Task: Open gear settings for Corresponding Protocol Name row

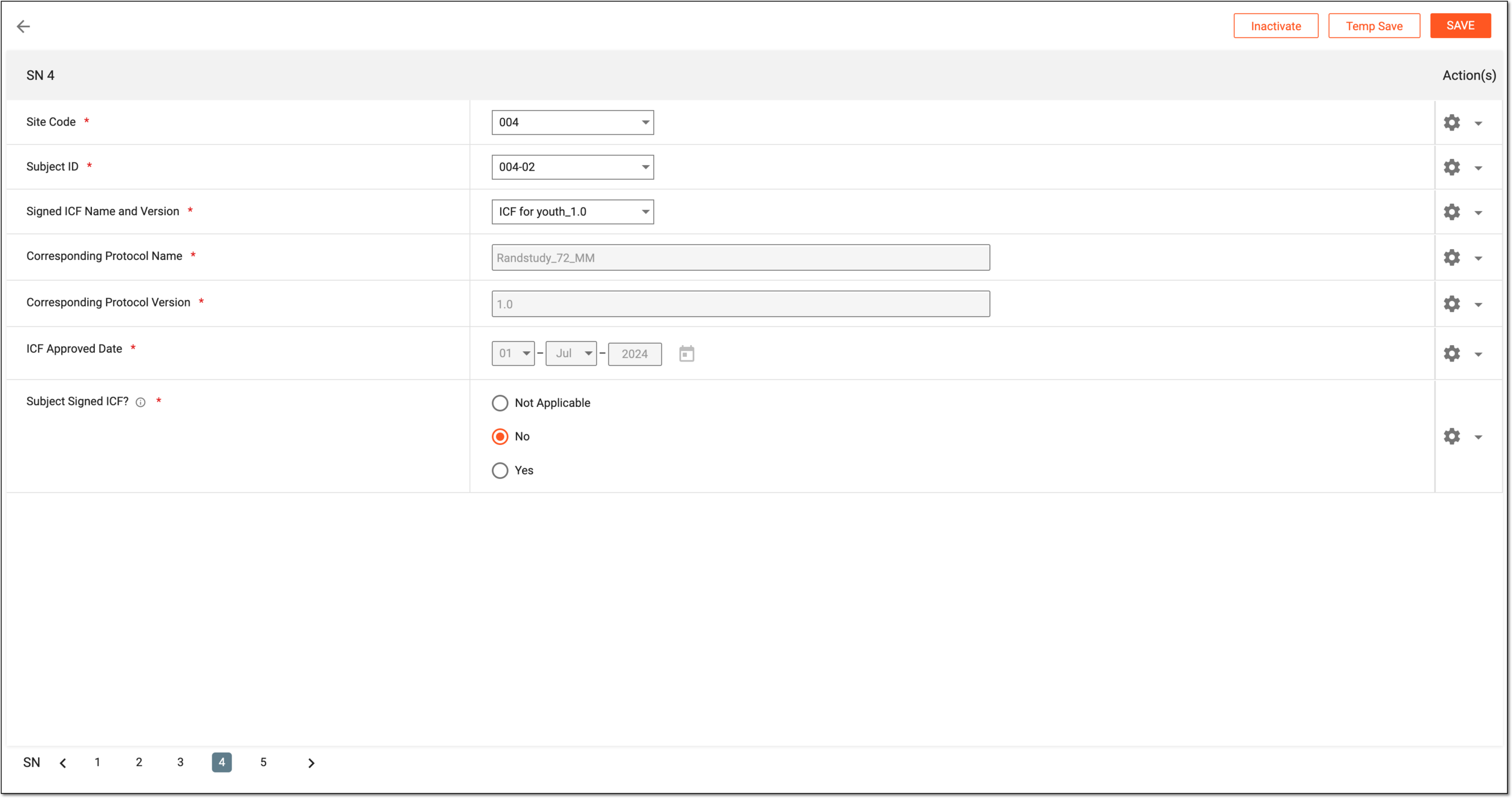Action: point(1452,258)
